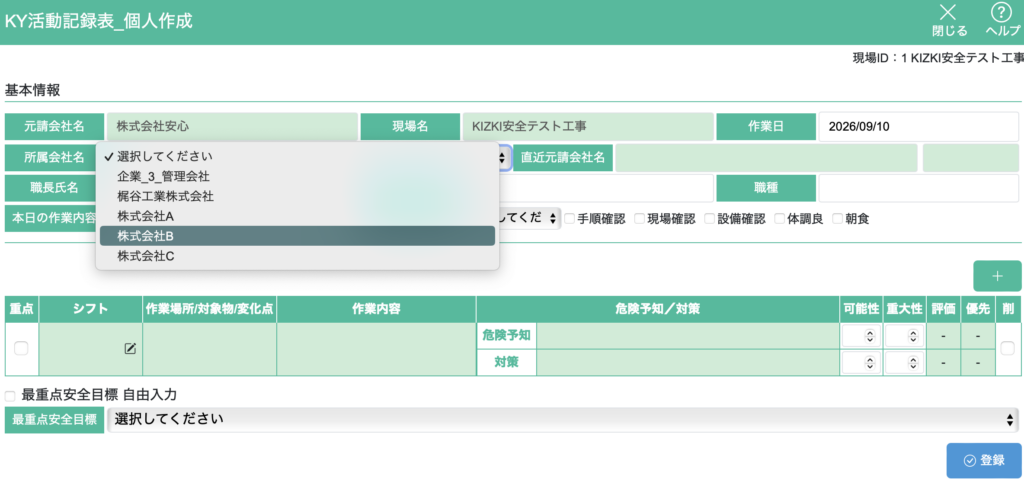Check the 重点 checkbox in the table row

[22, 349]
